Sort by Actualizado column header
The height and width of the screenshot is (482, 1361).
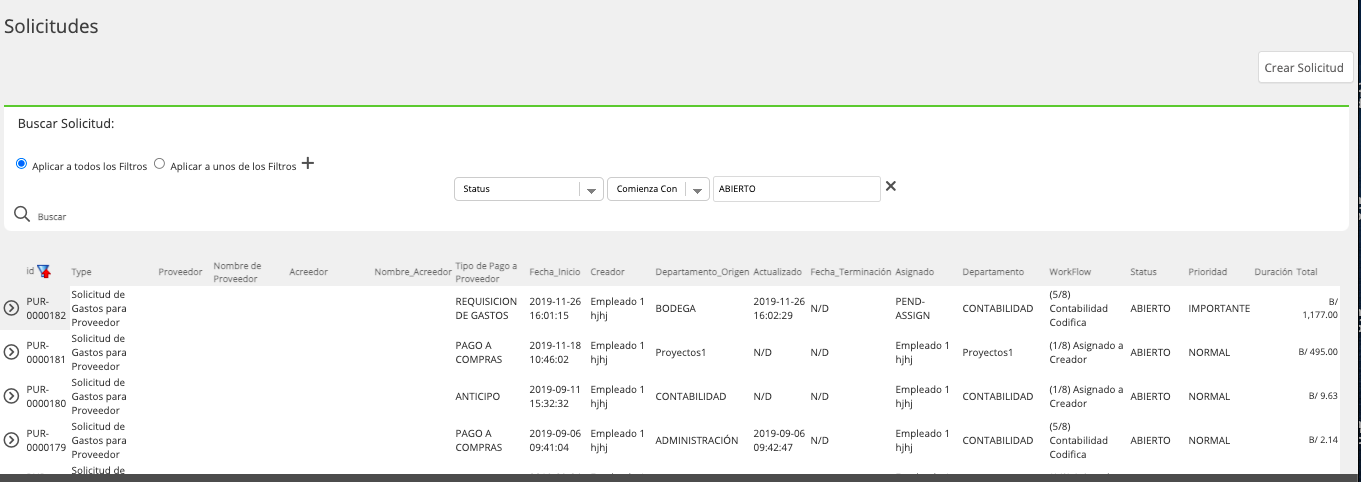click(778, 272)
